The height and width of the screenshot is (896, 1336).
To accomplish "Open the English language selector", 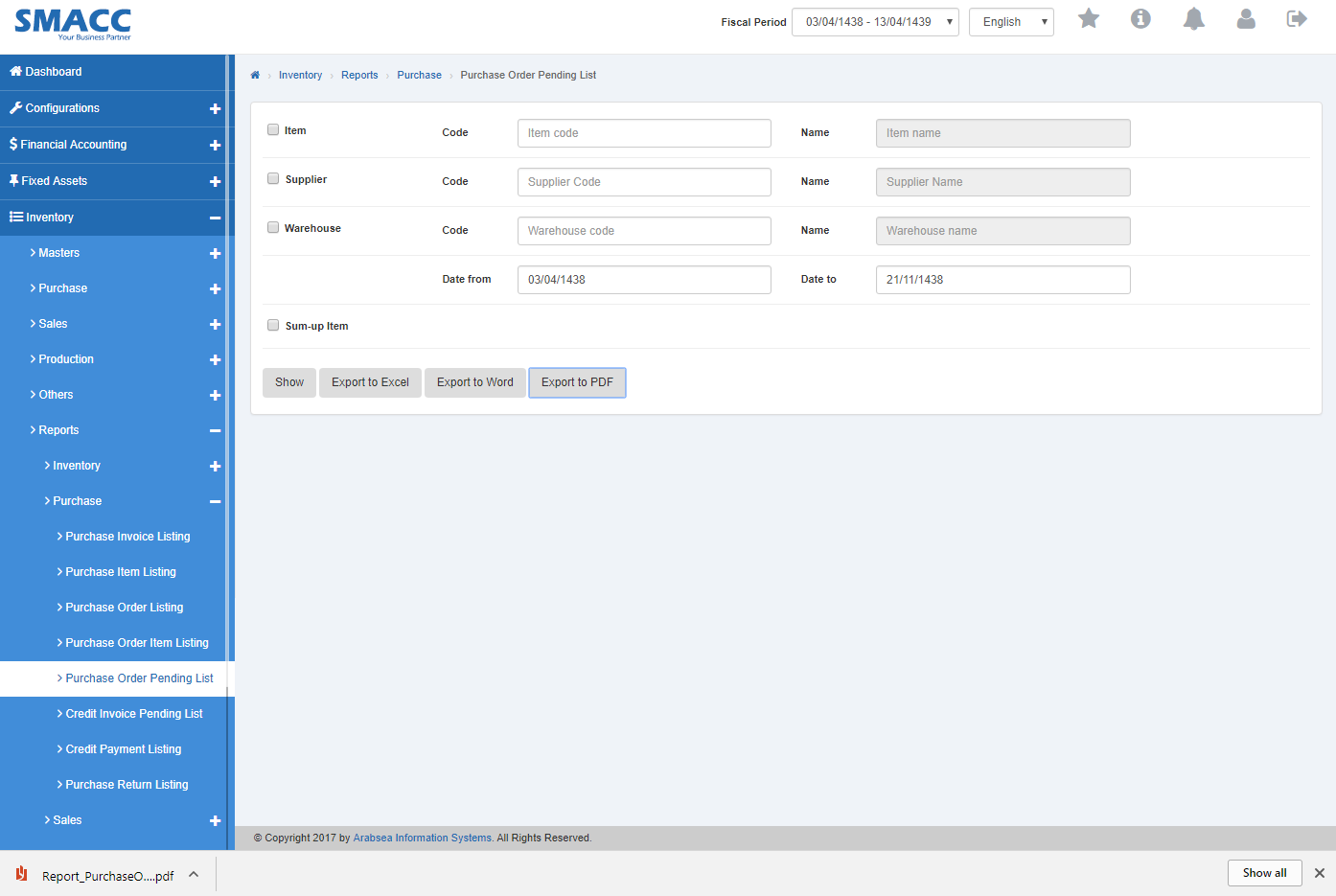I will point(1011,21).
